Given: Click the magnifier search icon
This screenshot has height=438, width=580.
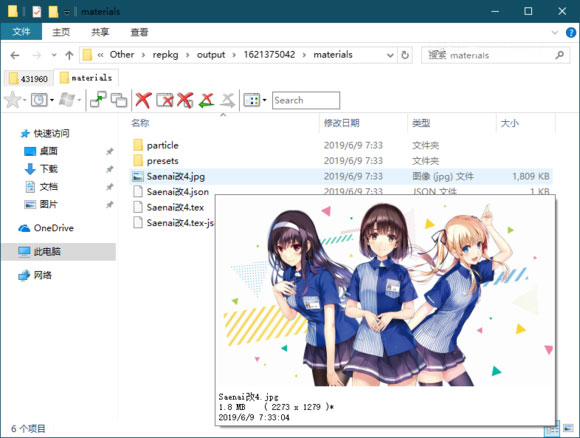Looking at the screenshot, I should [x=560, y=55].
